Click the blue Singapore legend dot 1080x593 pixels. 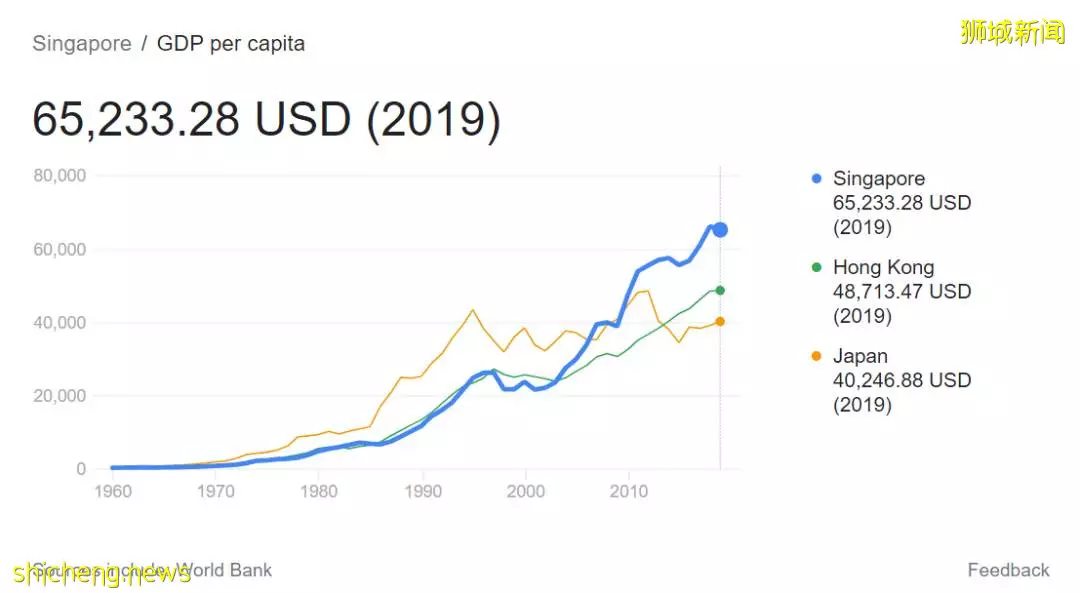[x=816, y=178]
